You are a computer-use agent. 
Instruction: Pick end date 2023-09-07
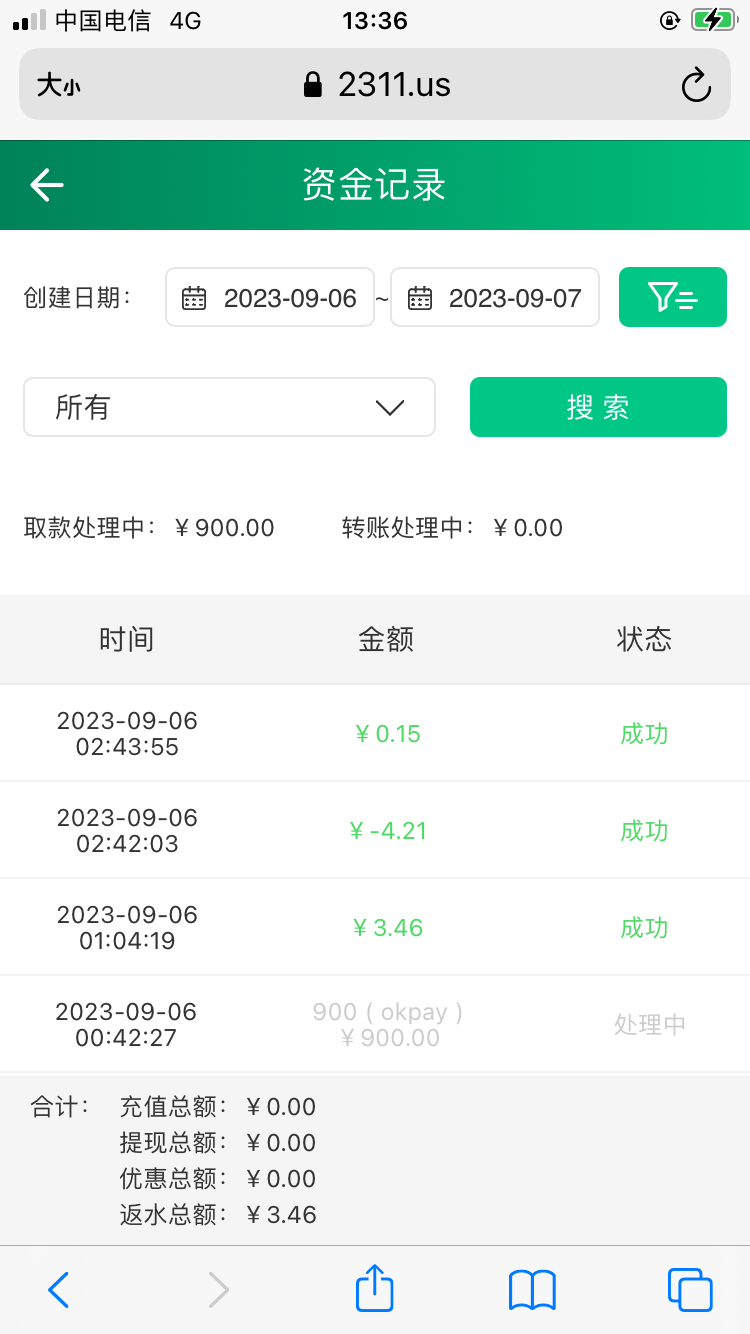(x=515, y=298)
